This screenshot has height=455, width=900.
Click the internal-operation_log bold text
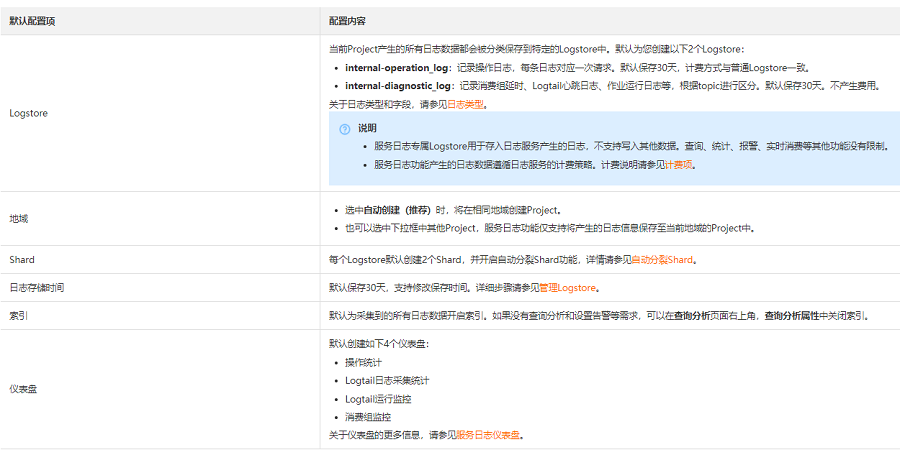point(396,68)
